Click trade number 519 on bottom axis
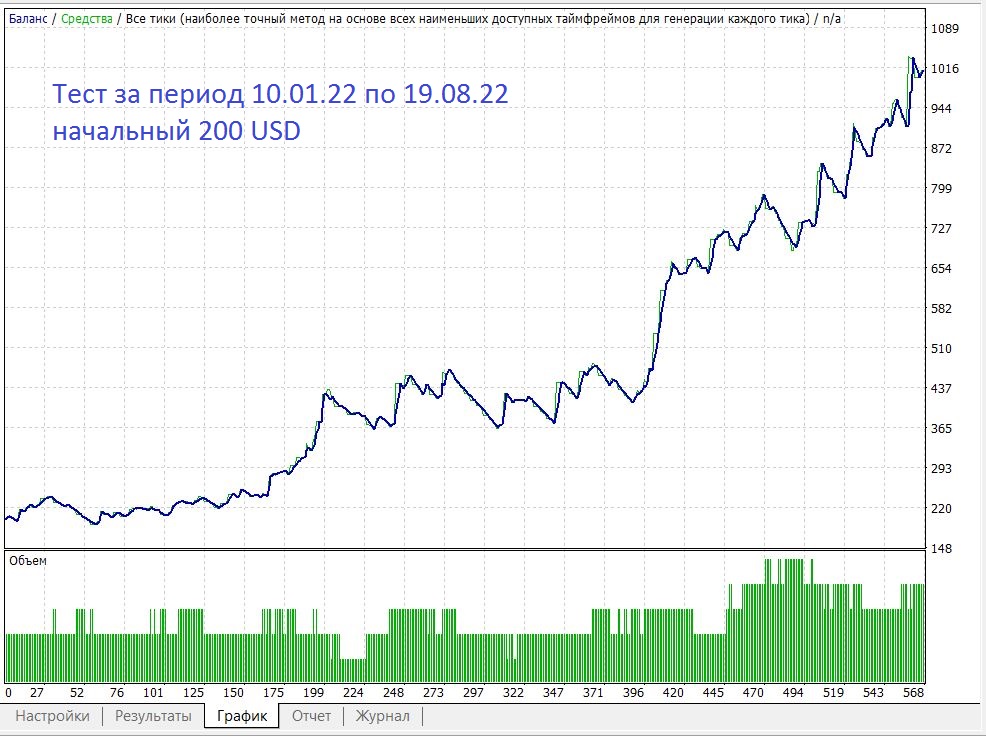 point(833,692)
